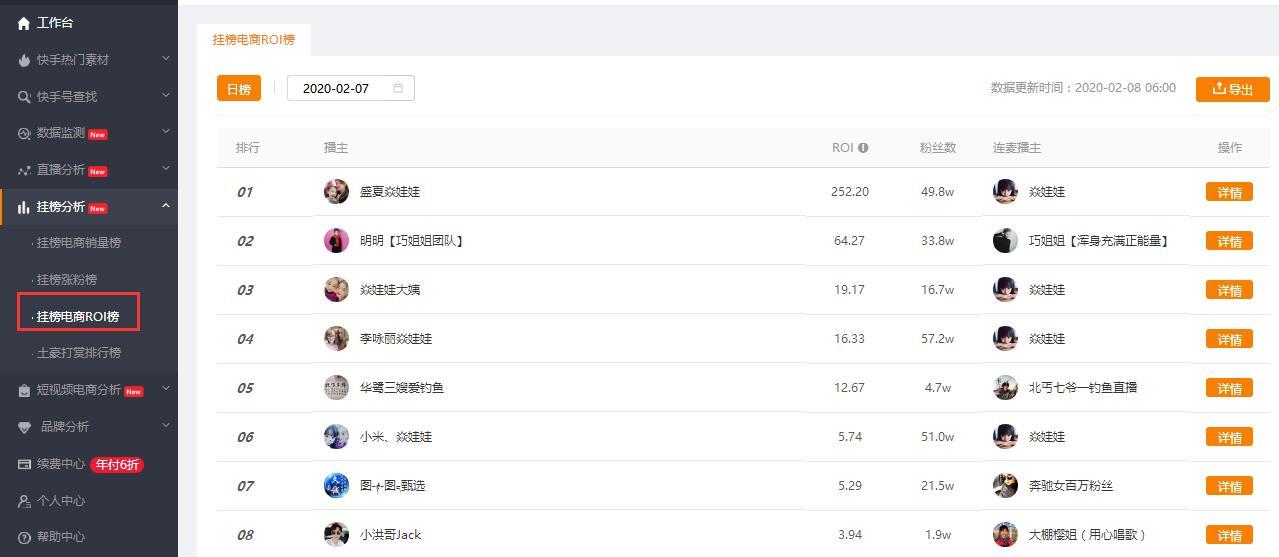Expand the 直播分析 sidebar section
1279x557 pixels.
(x=166, y=169)
